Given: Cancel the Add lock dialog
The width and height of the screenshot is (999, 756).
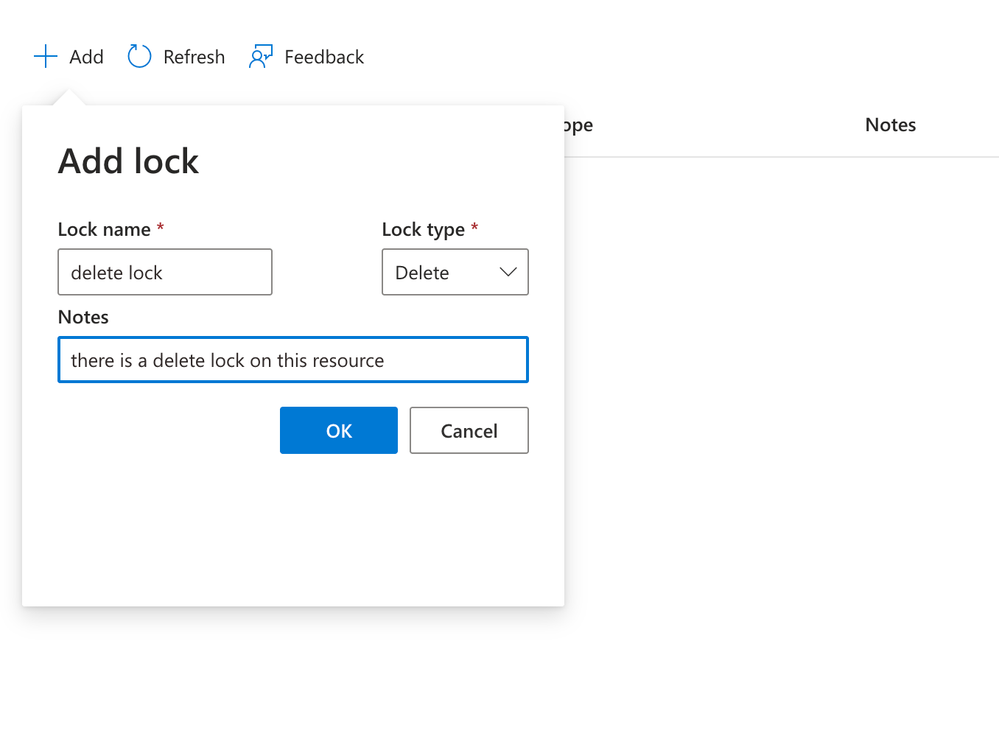Looking at the screenshot, I should point(469,431).
